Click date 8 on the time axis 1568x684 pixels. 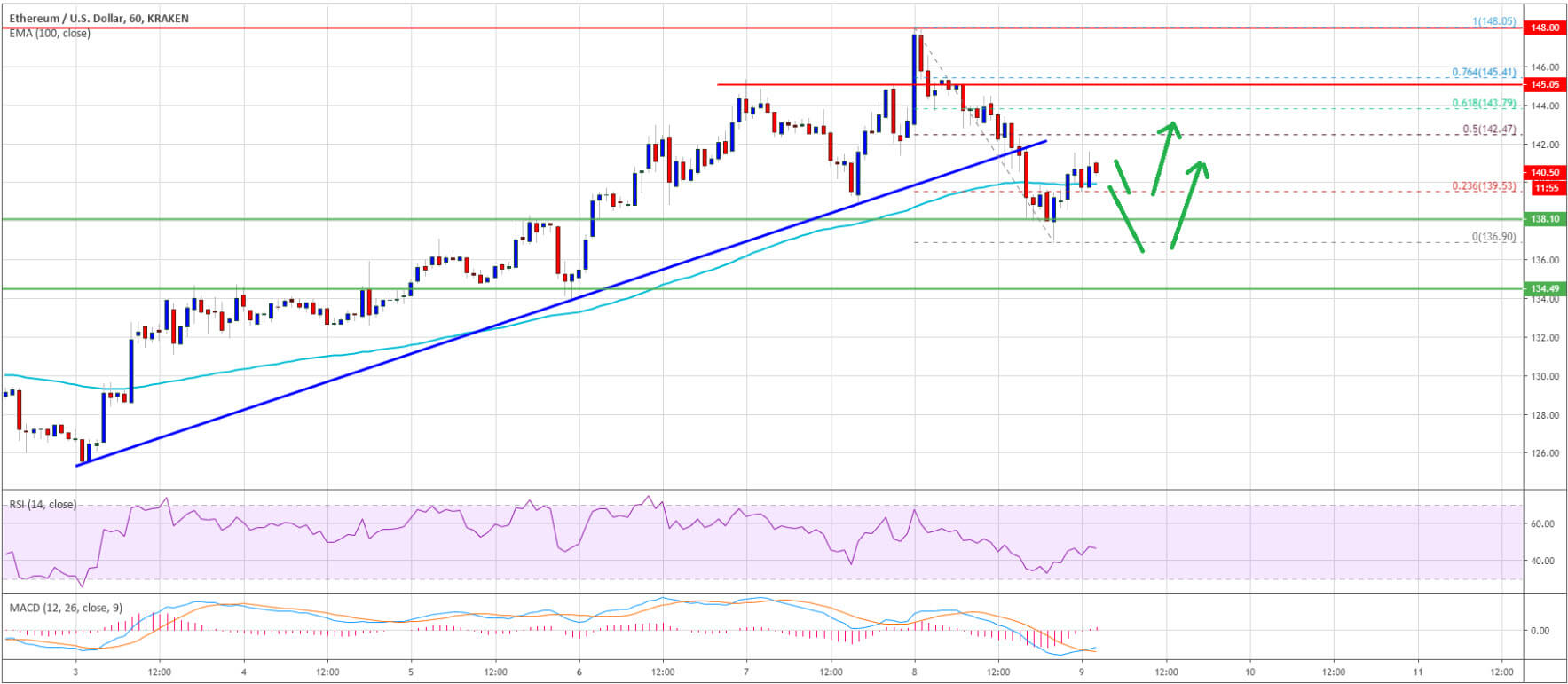click(x=914, y=672)
